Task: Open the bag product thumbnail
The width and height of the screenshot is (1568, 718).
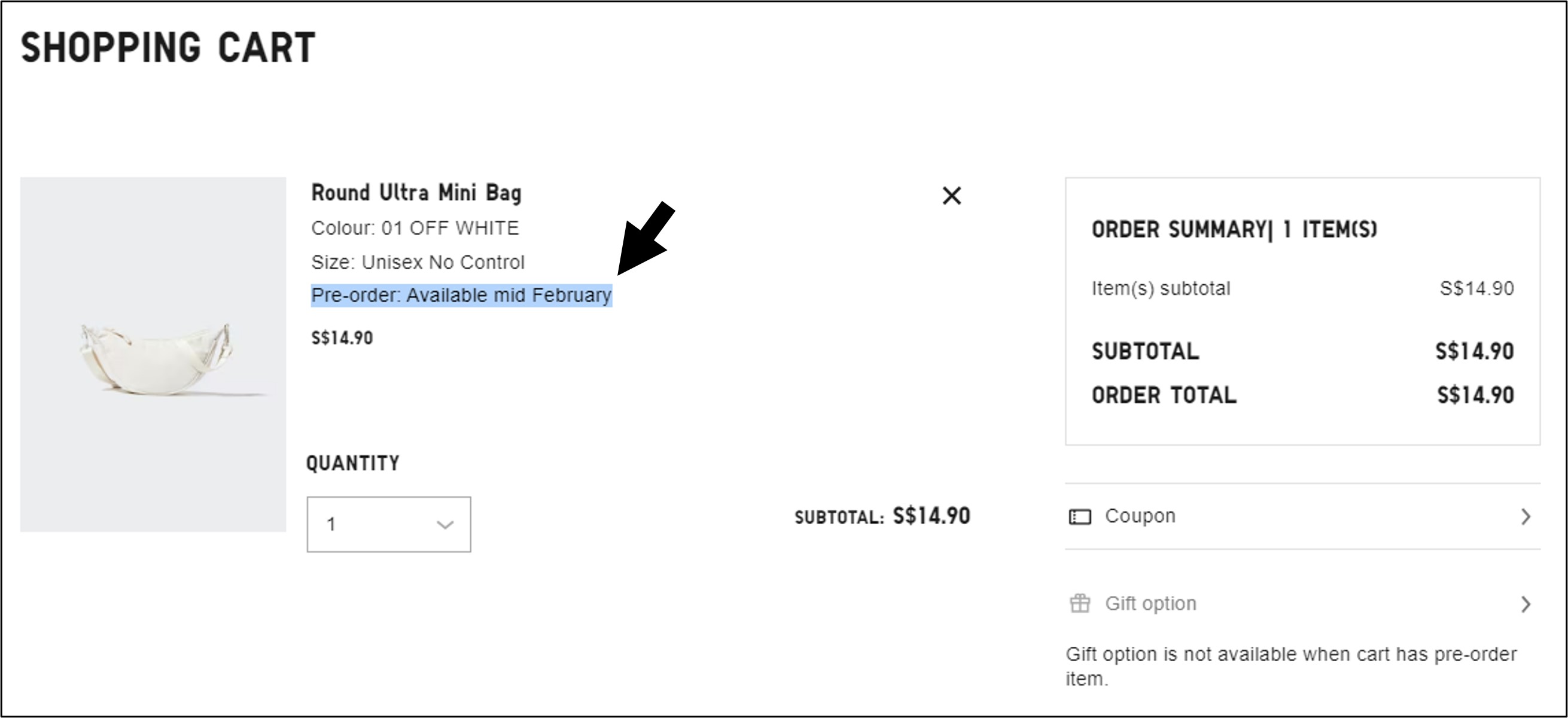Action: pyautogui.click(x=153, y=354)
